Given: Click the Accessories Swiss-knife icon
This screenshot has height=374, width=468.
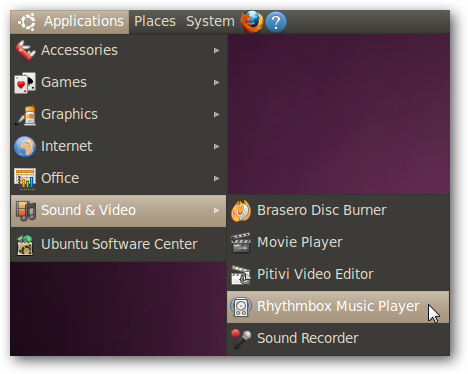Looking at the screenshot, I should tap(25, 50).
